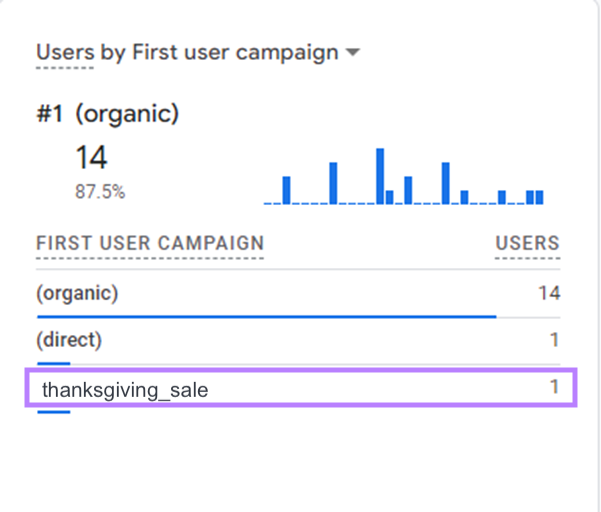This screenshot has height=512, width=601.
Task: Click the tallest bar in the sparkline chart
Action: [x=380, y=176]
